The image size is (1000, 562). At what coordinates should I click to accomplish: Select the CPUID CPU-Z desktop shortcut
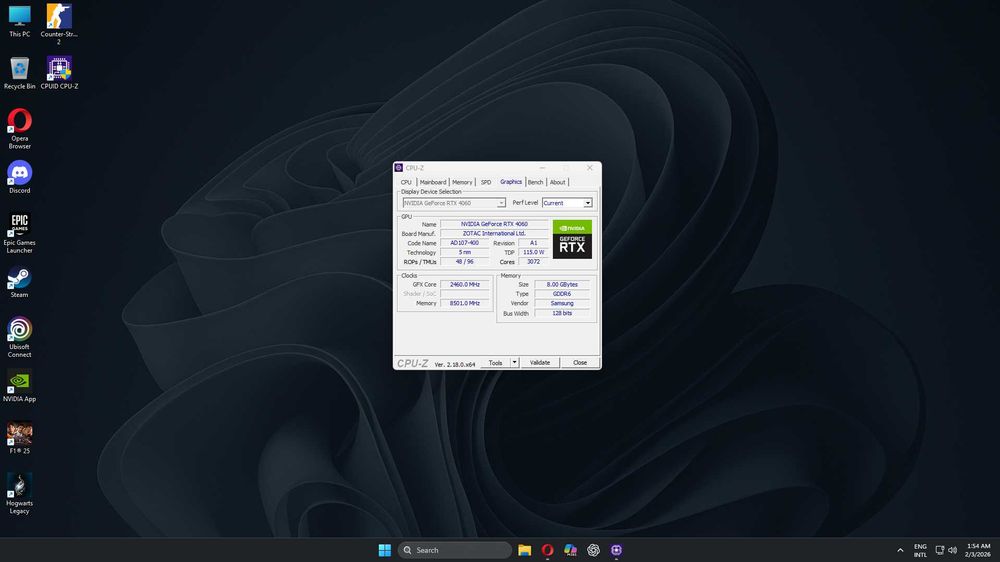[59, 73]
